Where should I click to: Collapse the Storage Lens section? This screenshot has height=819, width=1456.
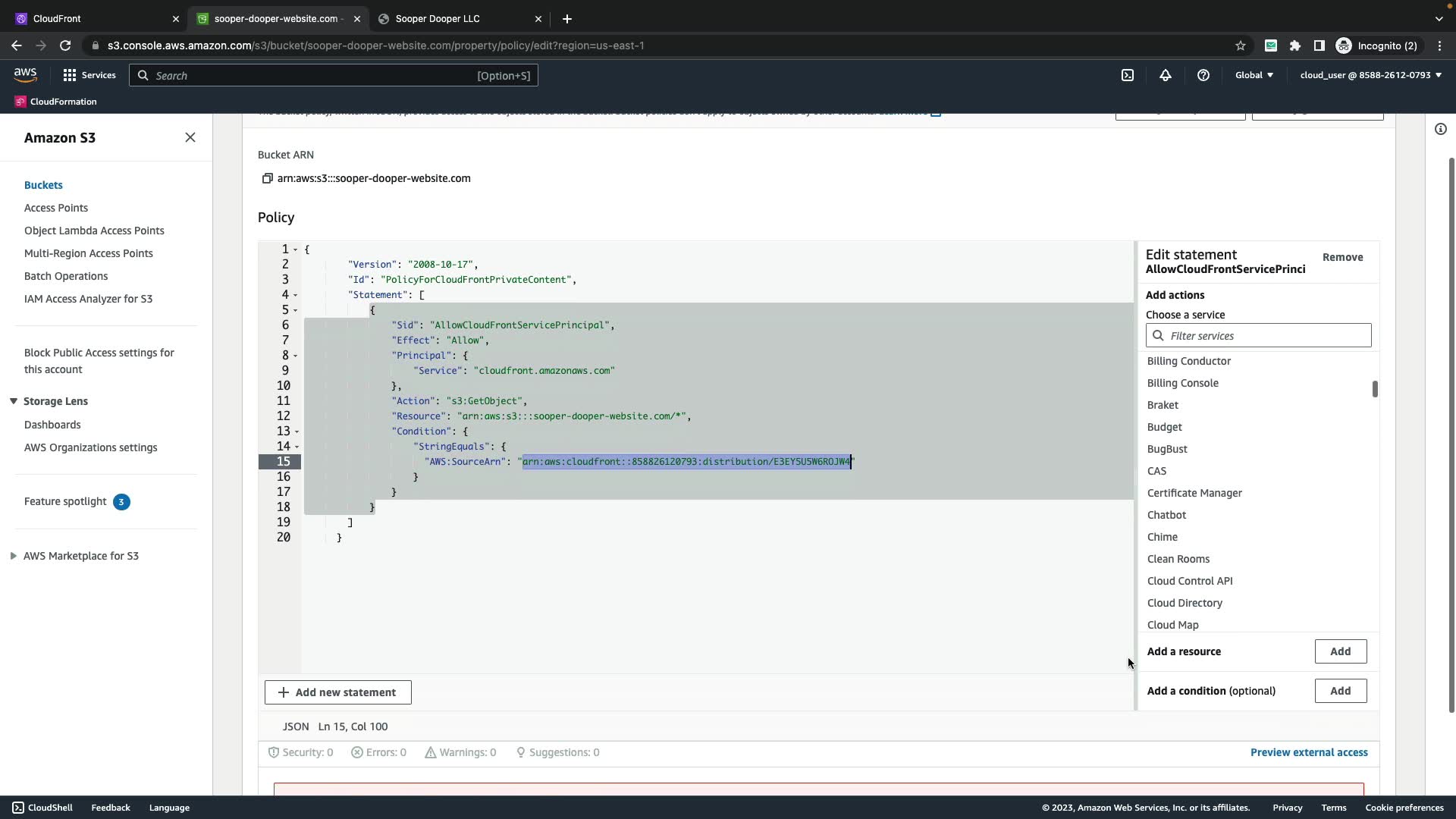[x=14, y=401]
